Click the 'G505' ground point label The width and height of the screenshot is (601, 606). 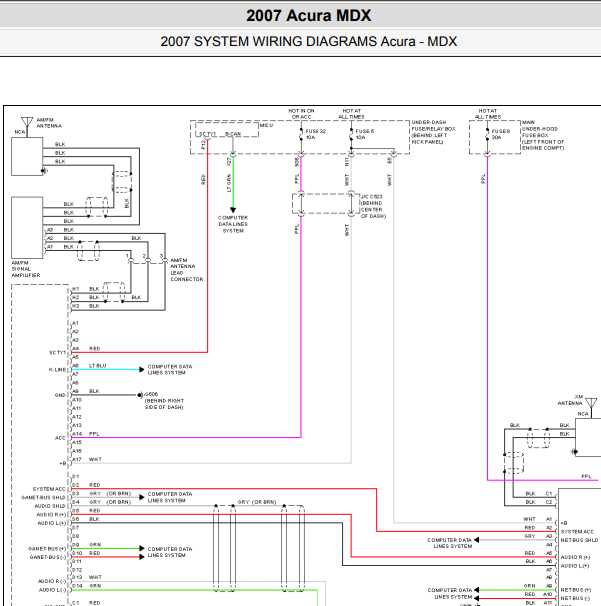[151, 394]
